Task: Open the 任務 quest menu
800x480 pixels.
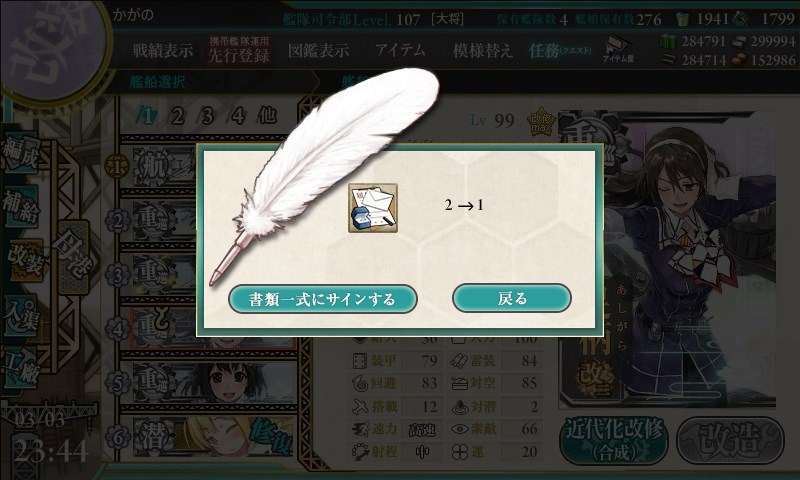Action: point(560,50)
